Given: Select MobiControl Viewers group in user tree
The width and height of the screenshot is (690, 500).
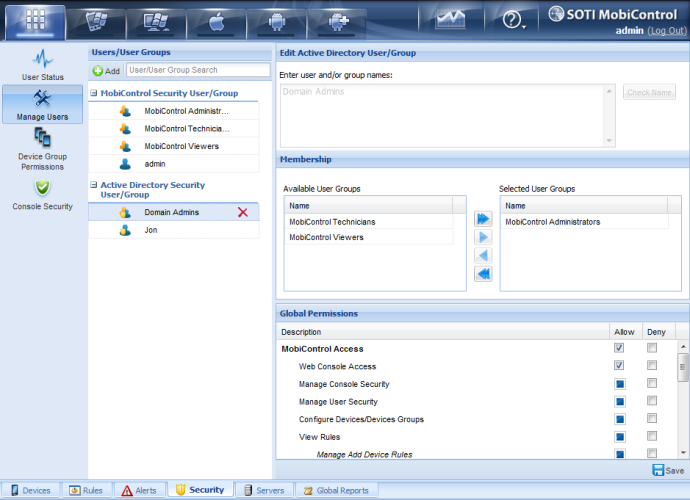Looking at the screenshot, I should 174,146.
